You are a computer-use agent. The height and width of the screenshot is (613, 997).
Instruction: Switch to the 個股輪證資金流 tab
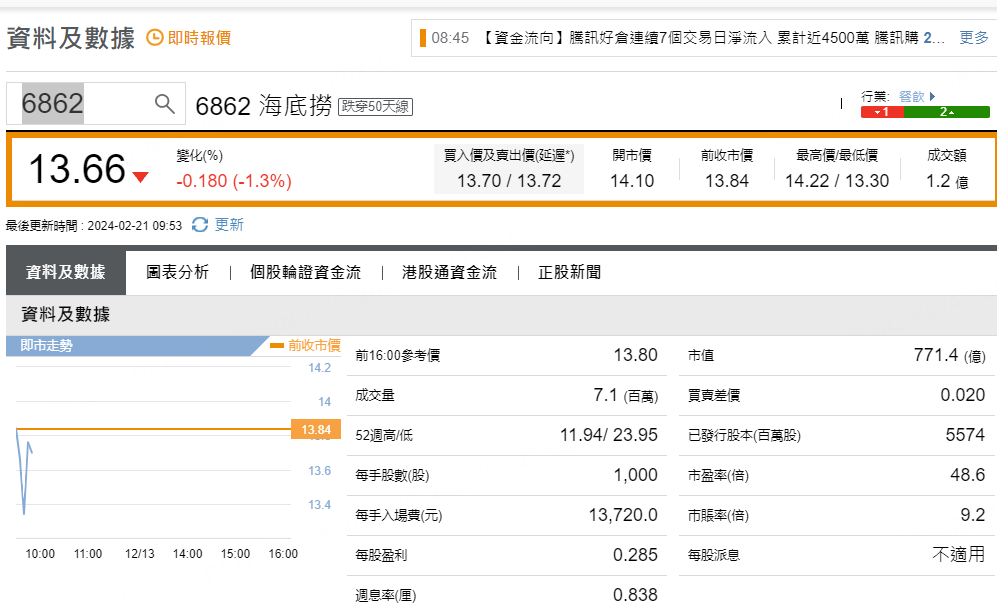coord(305,272)
